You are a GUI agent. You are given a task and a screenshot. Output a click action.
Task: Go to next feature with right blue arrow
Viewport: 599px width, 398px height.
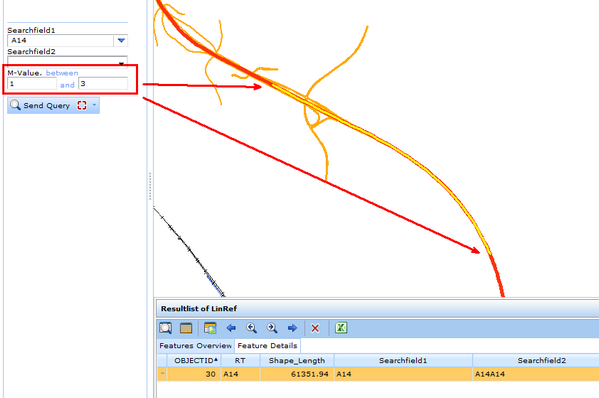point(292,328)
